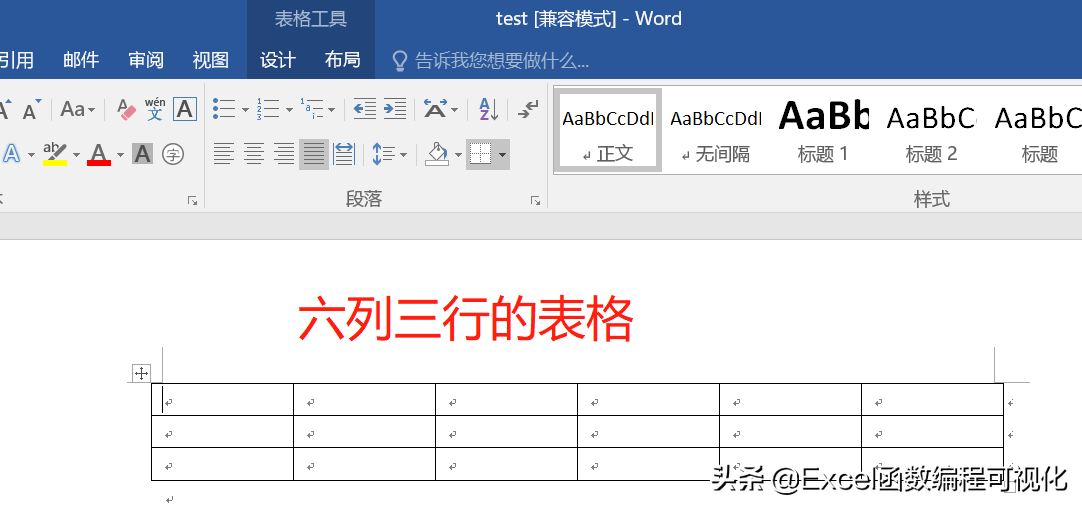Screen dimensions: 1082x508
Task: Center the text
Action: point(253,153)
